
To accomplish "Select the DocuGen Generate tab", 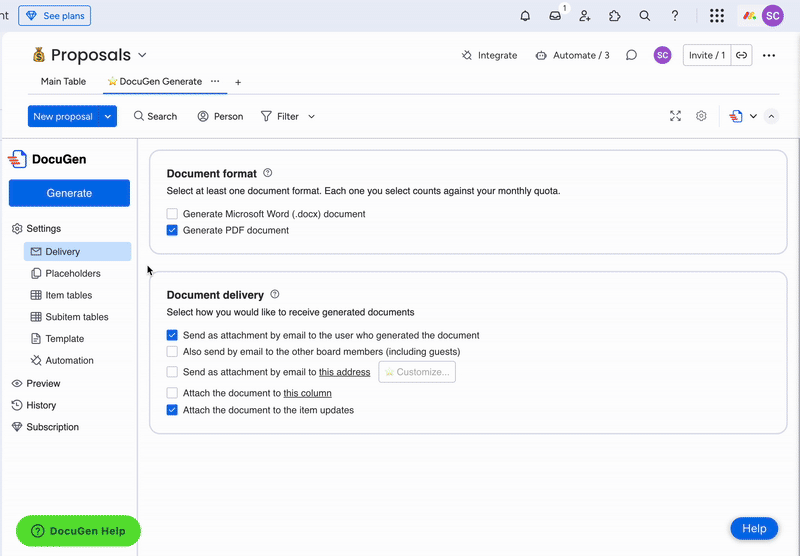I will (155, 81).
